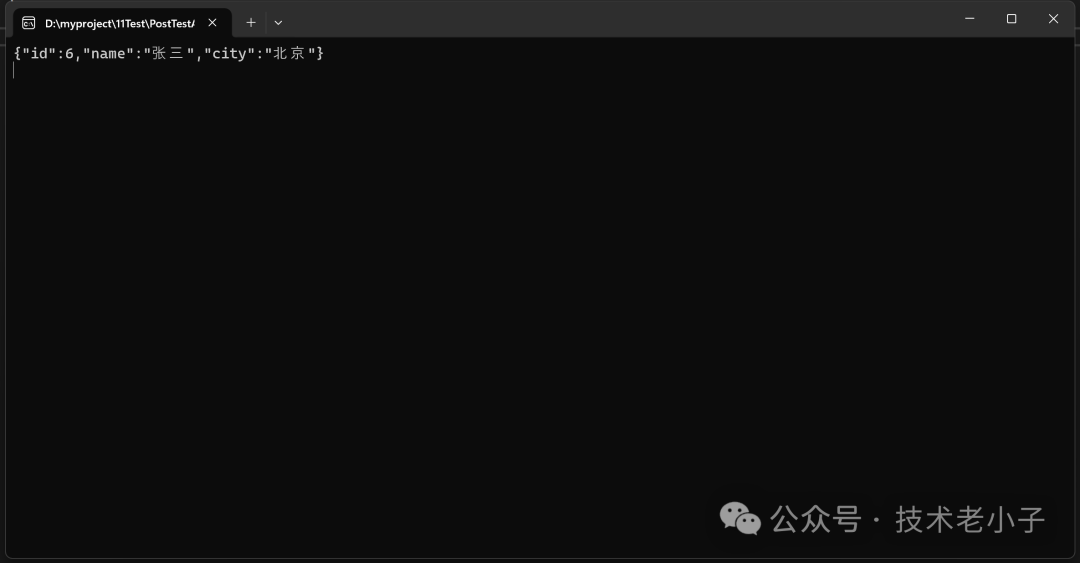This screenshot has width=1080, height=563.
Task: Minimize the terminal window
Action: pyautogui.click(x=969, y=19)
